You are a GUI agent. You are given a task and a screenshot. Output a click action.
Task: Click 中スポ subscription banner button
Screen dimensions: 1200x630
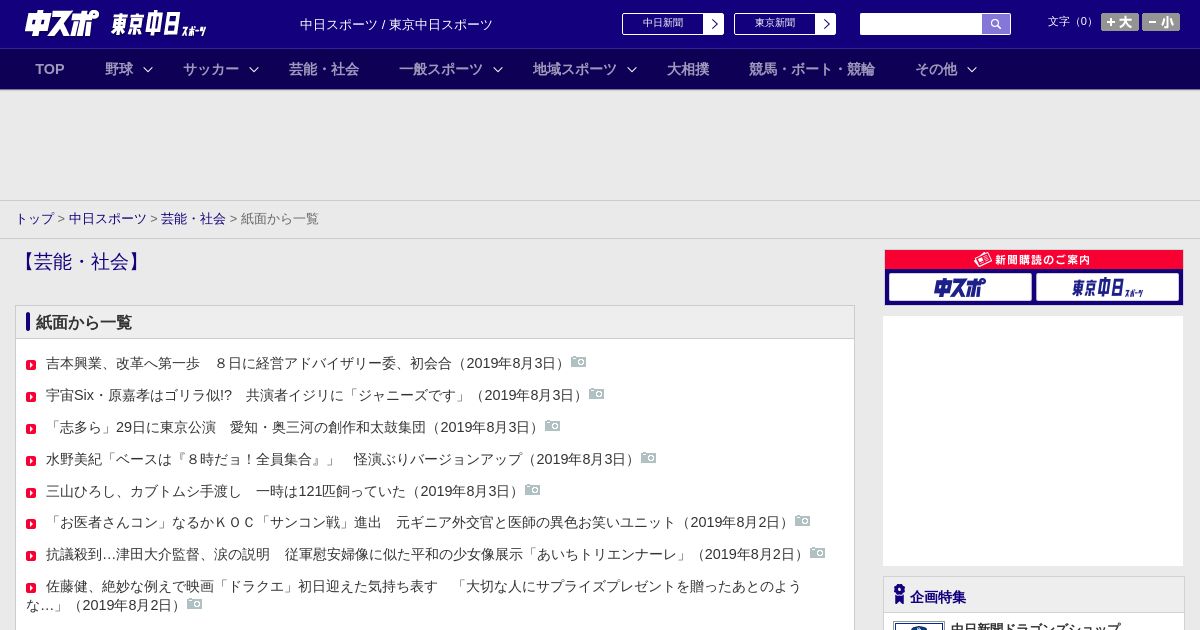[960, 287]
